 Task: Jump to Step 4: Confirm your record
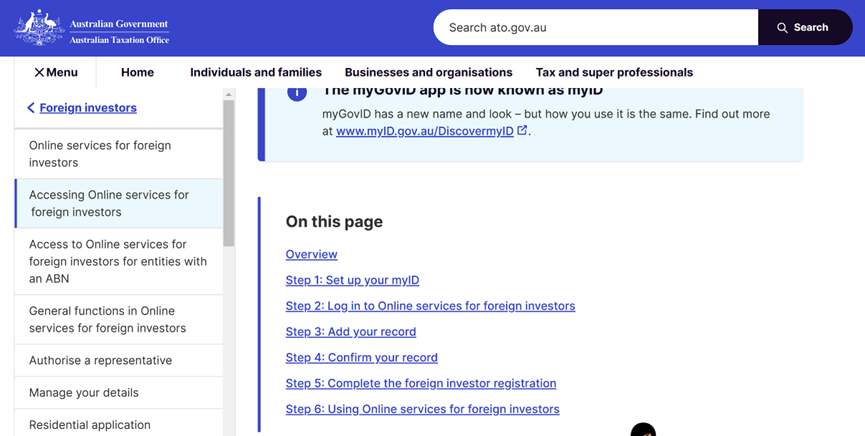[x=361, y=358]
